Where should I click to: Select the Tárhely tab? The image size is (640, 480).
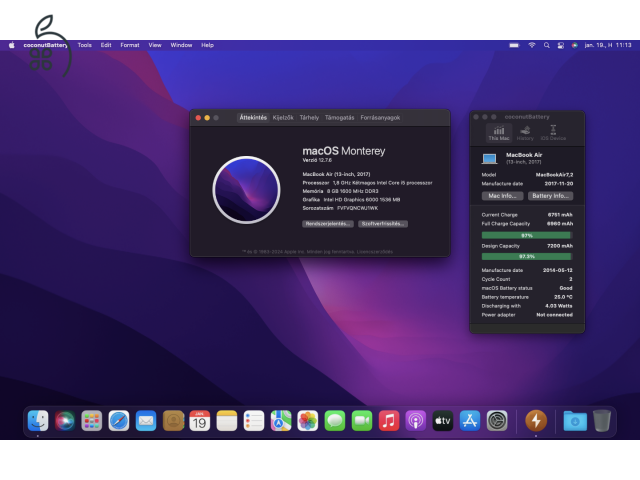309,117
